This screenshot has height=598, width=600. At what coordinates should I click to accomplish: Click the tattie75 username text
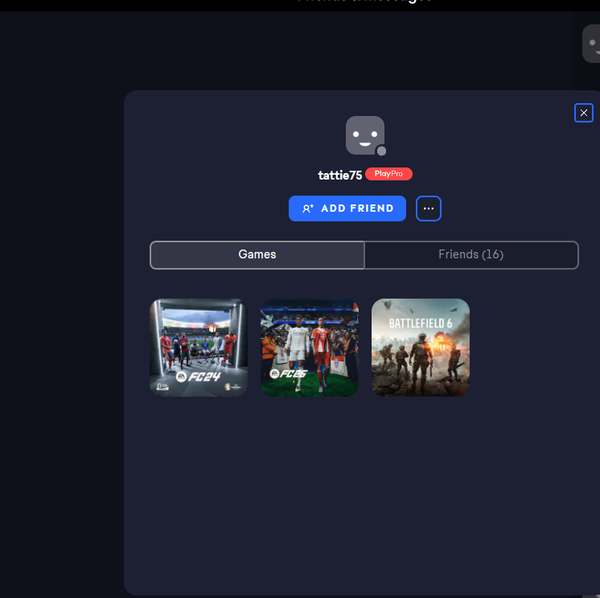[x=340, y=175]
